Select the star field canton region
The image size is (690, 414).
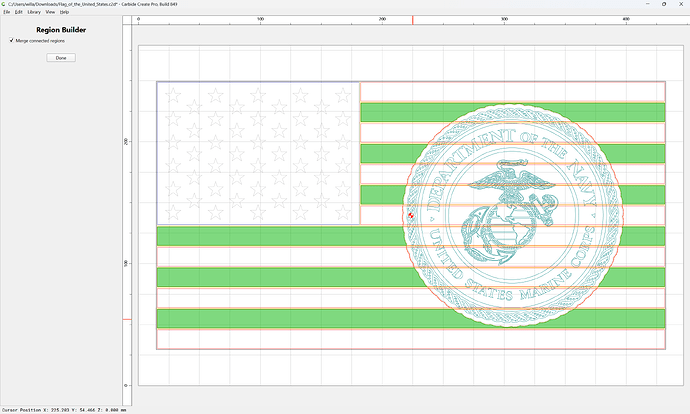(258, 153)
